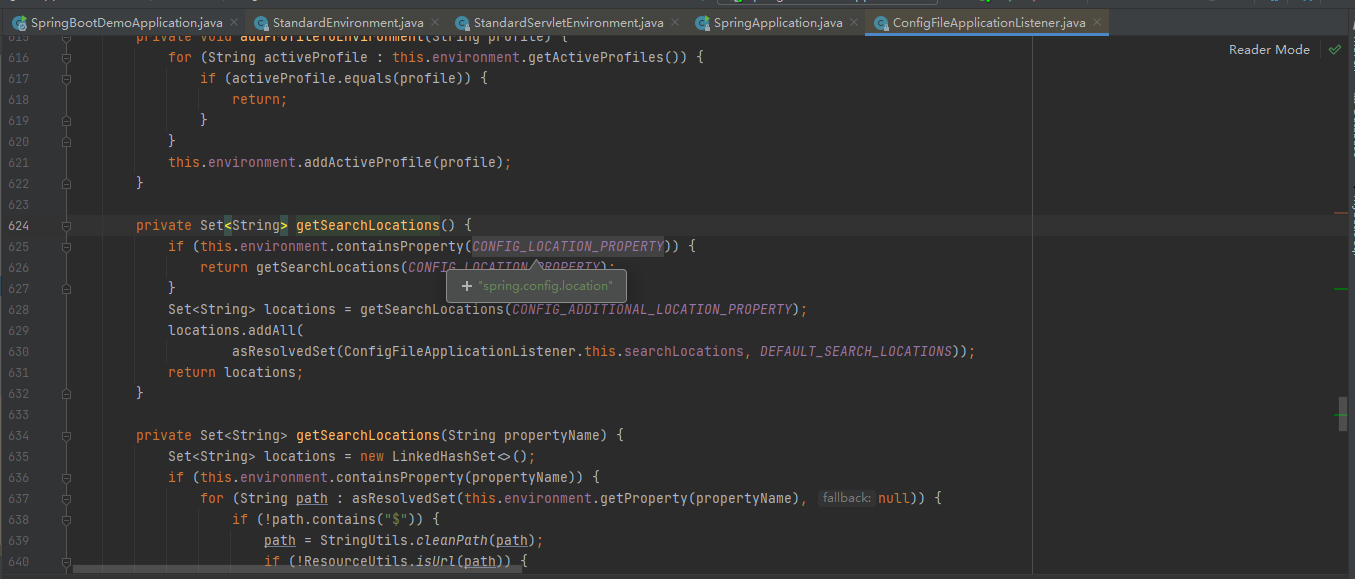Screen dimensions: 1355x579
Task: Click the fold end marker on line 619
Action: (x=66, y=120)
